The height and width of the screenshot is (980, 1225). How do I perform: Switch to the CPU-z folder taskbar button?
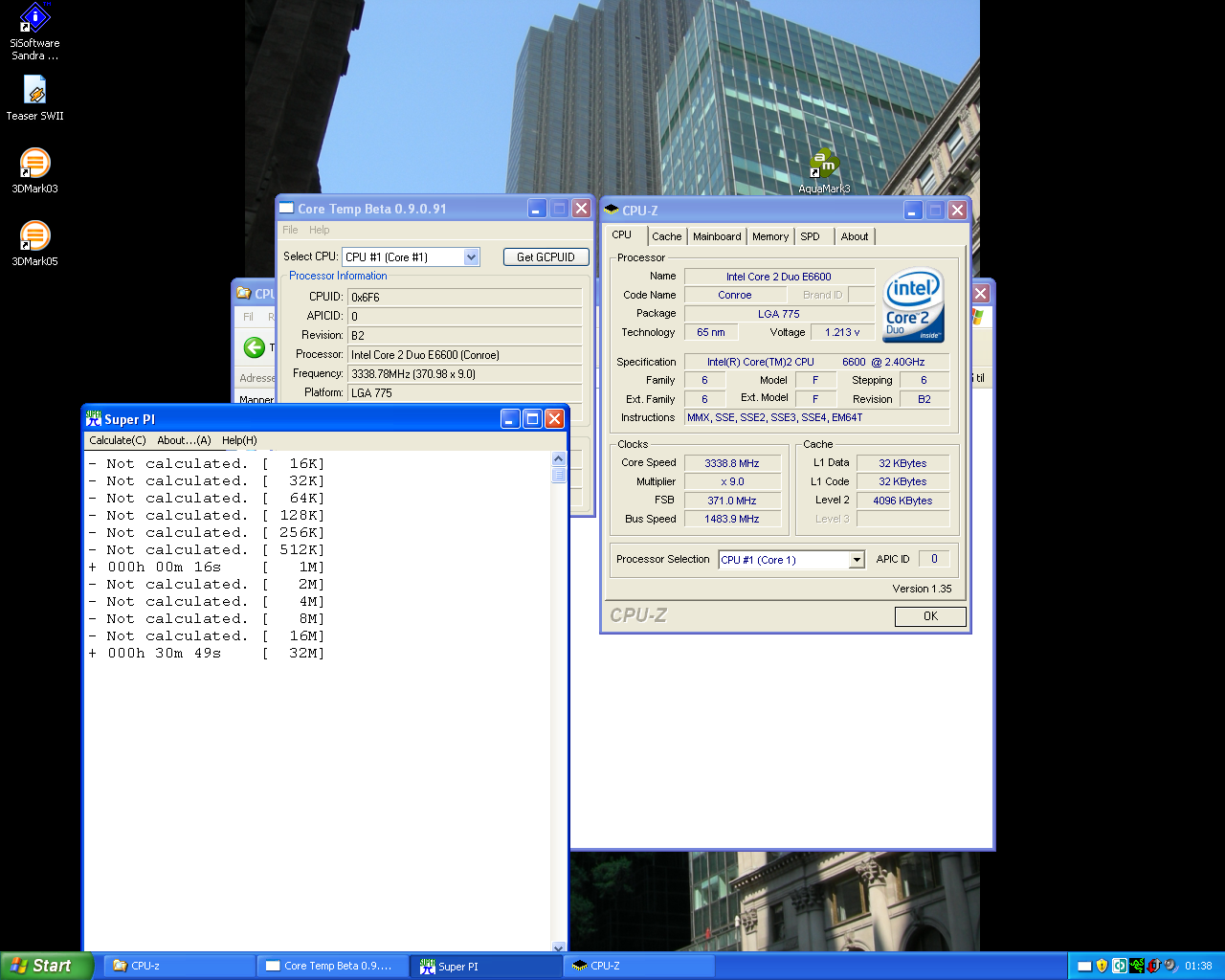(x=180, y=966)
